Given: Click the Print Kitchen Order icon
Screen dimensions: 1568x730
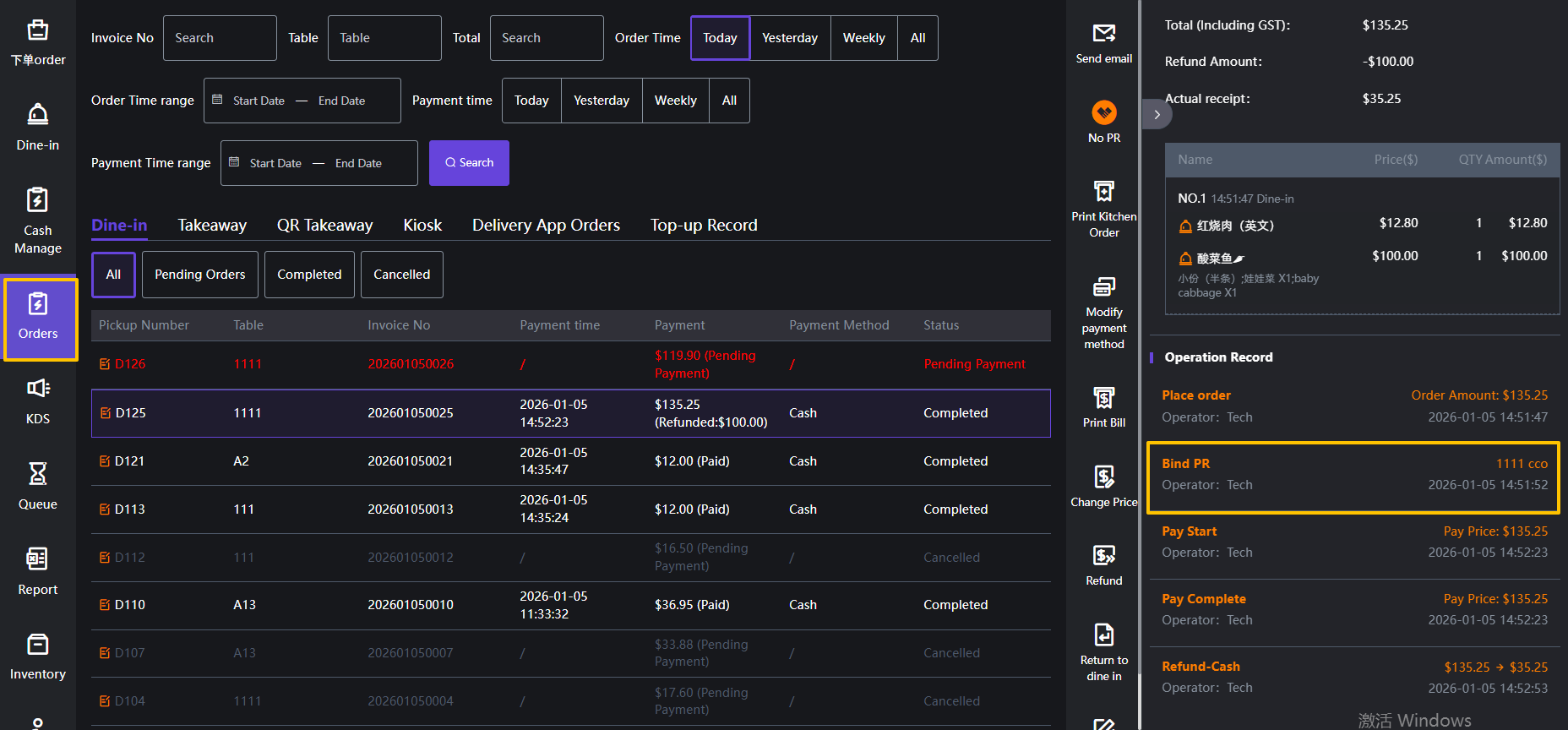Looking at the screenshot, I should coord(1103,192).
